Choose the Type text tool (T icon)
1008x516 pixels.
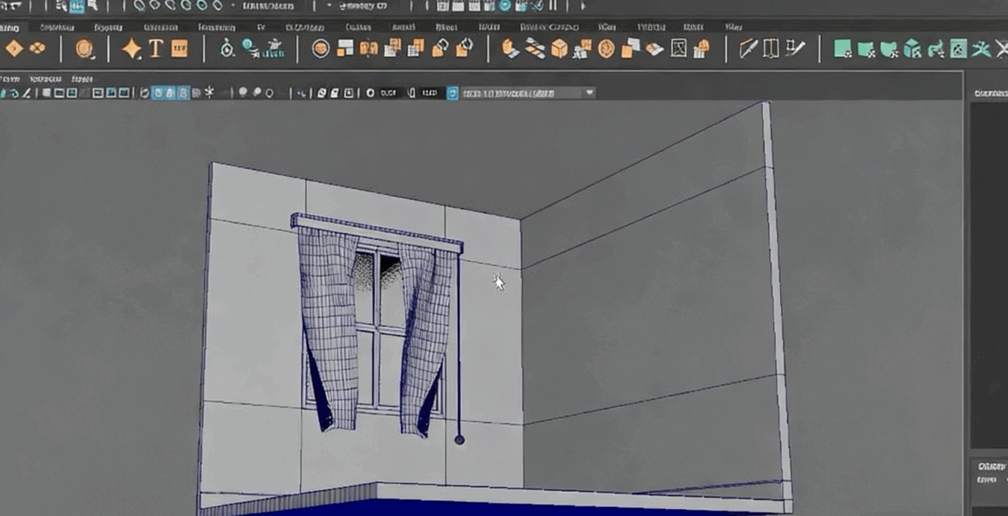(155, 48)
